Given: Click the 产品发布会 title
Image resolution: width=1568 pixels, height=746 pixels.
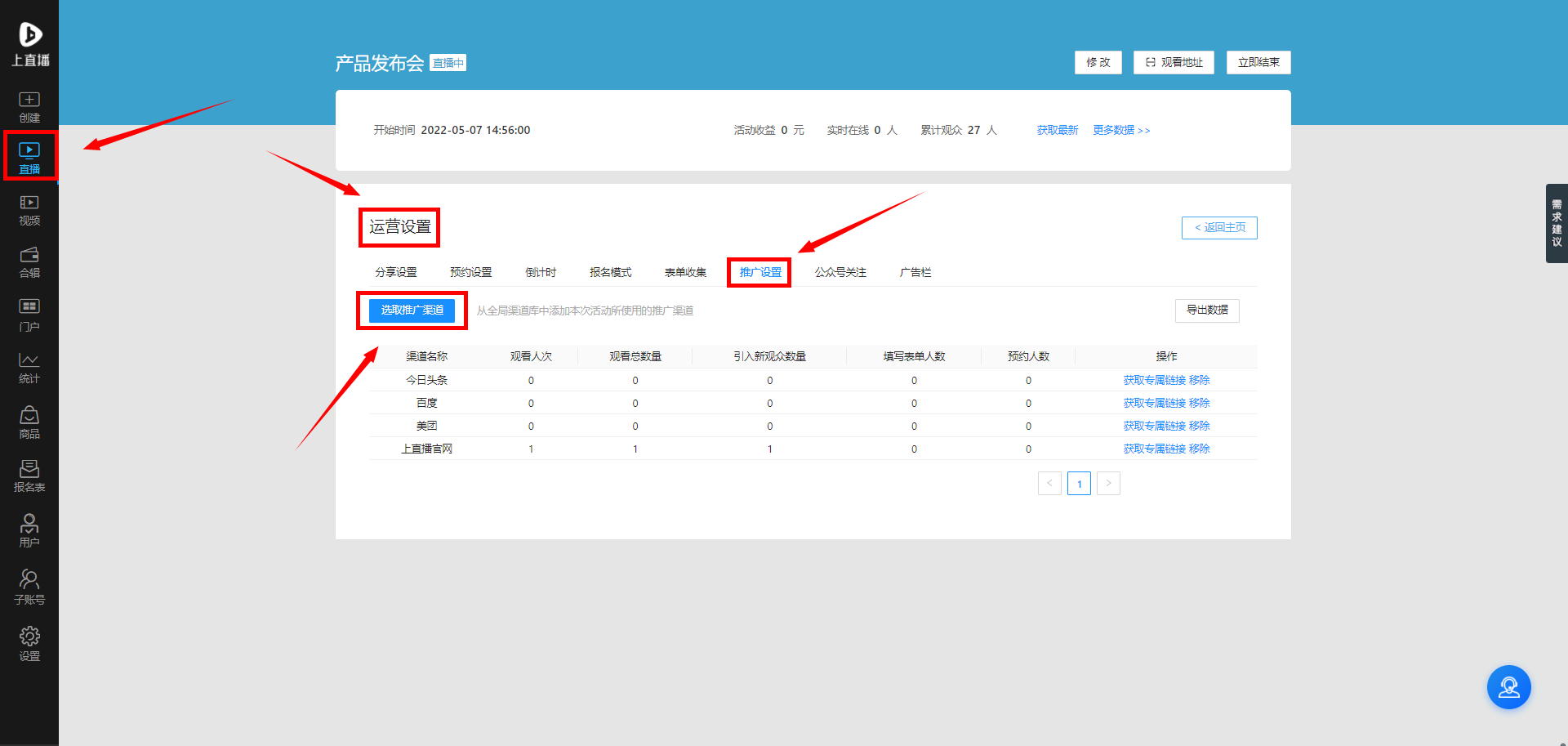Looking at the screenshot, I should click(x=380, y=64).
